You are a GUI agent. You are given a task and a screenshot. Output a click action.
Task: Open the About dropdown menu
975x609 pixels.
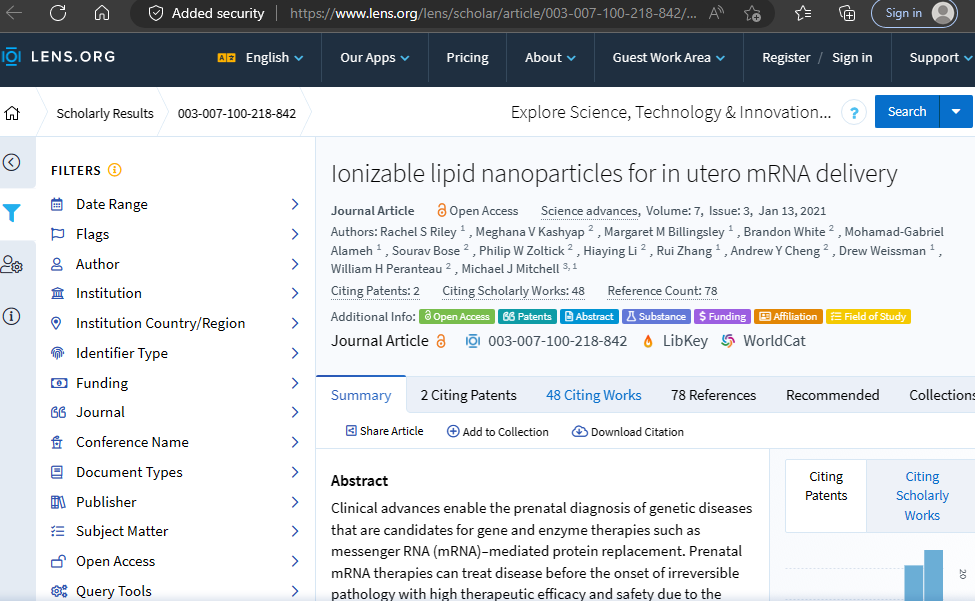(550, 58)
